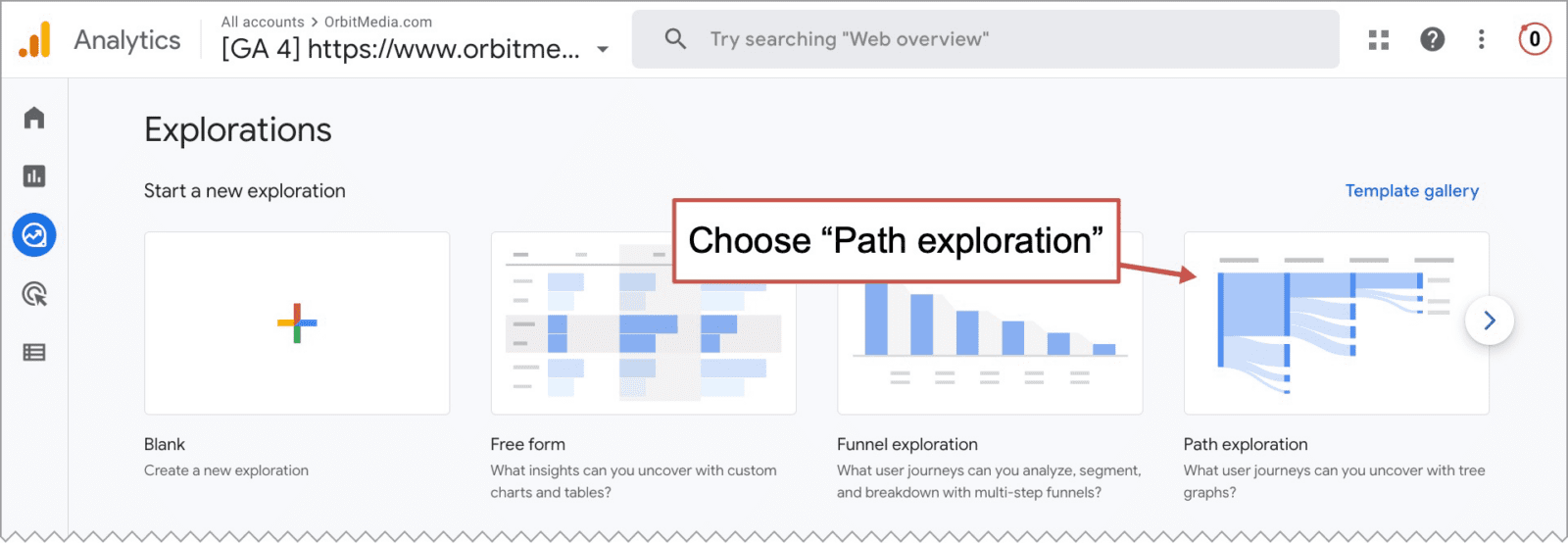Open the Template gallery link
This screenshot has width=1568, height=543.
click(1412, 191)
